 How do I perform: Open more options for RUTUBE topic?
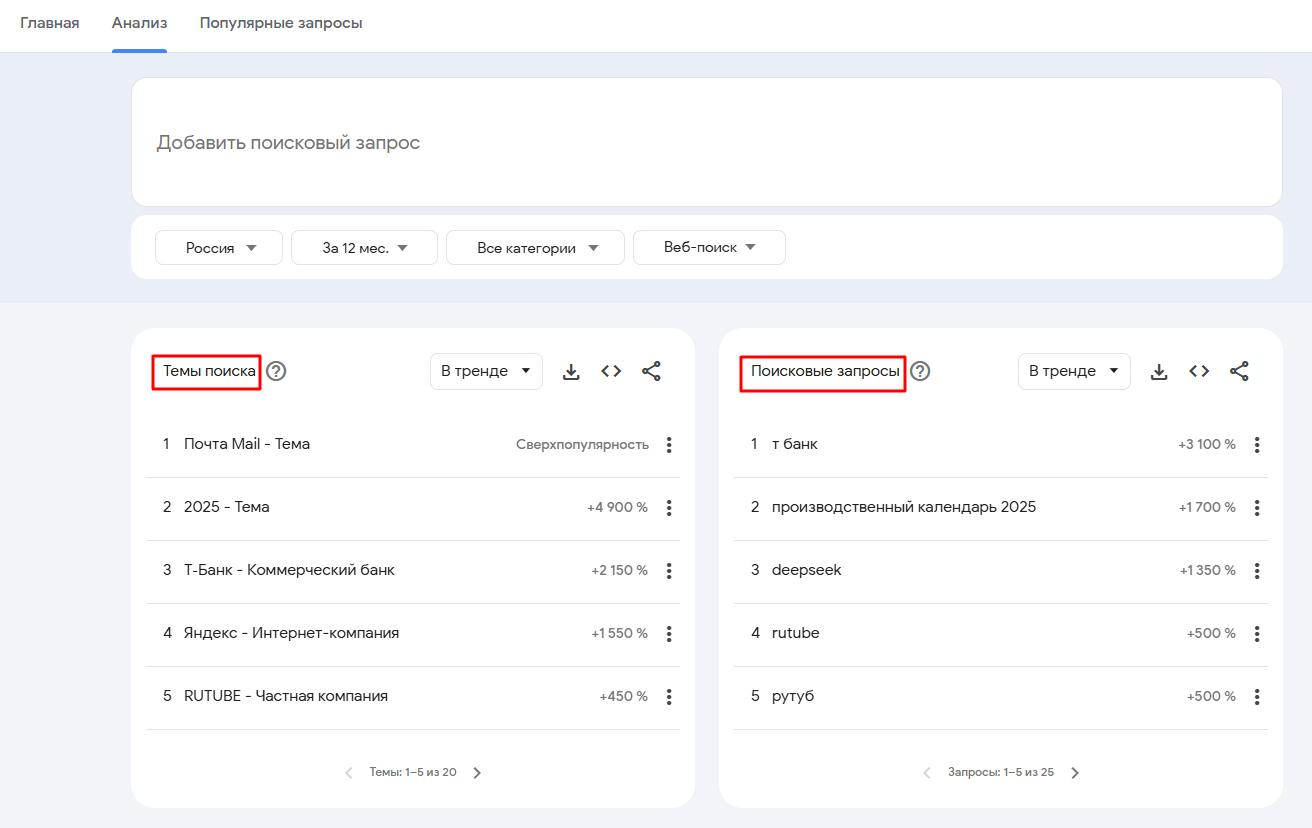coord(669,697)
